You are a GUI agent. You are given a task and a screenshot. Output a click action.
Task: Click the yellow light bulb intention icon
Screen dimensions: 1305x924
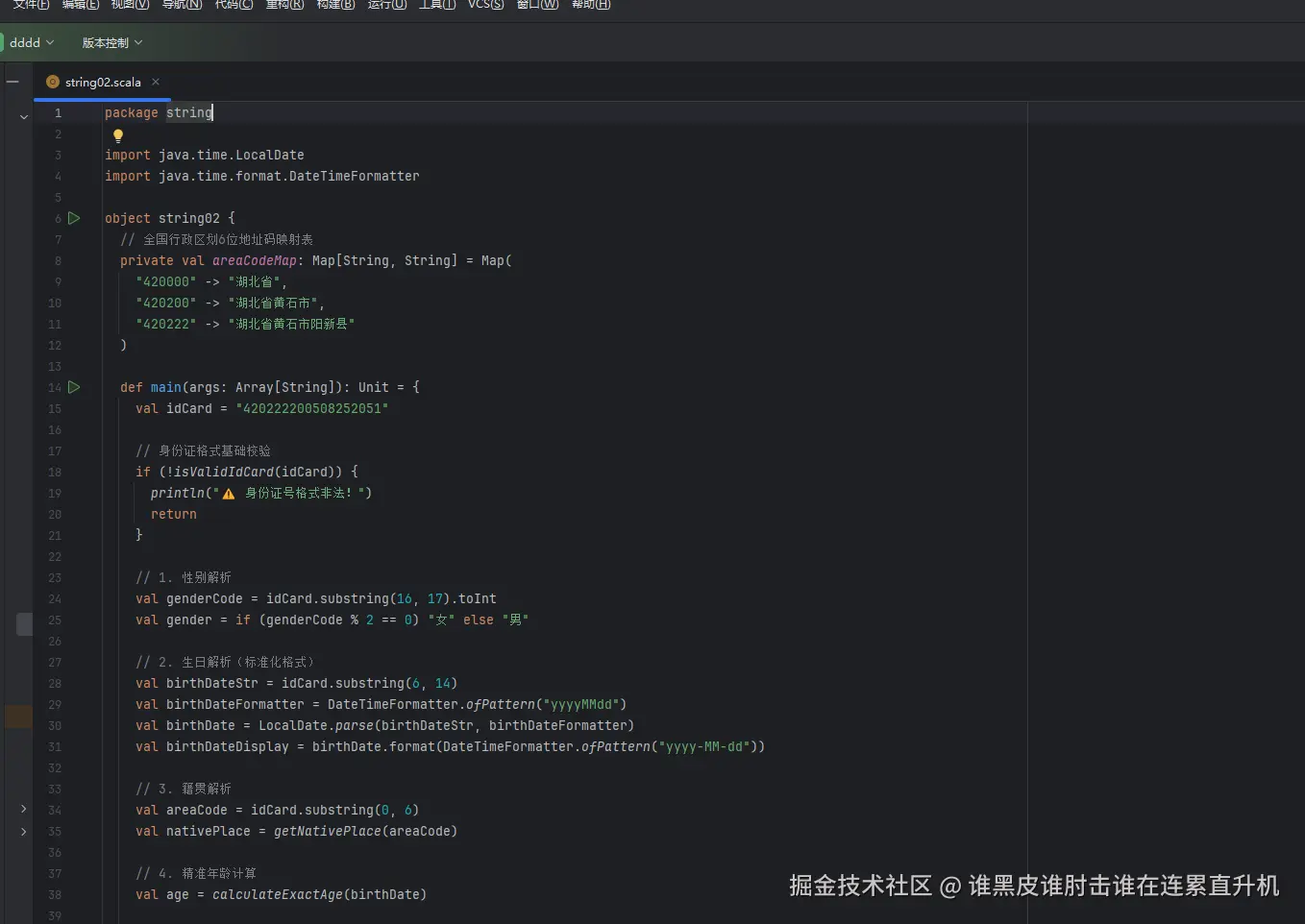(x=118, y=135)
